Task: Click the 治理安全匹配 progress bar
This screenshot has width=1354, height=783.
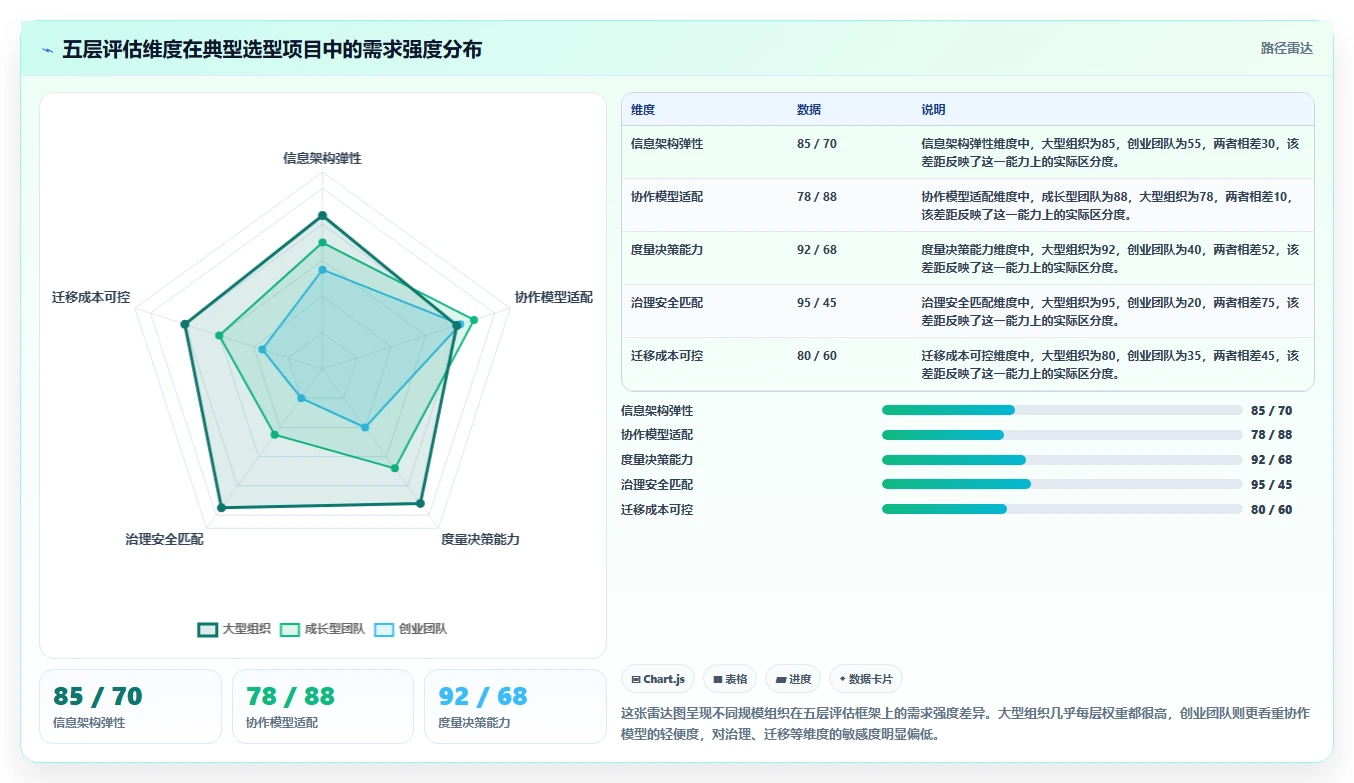Action: tap(1062, 484)
